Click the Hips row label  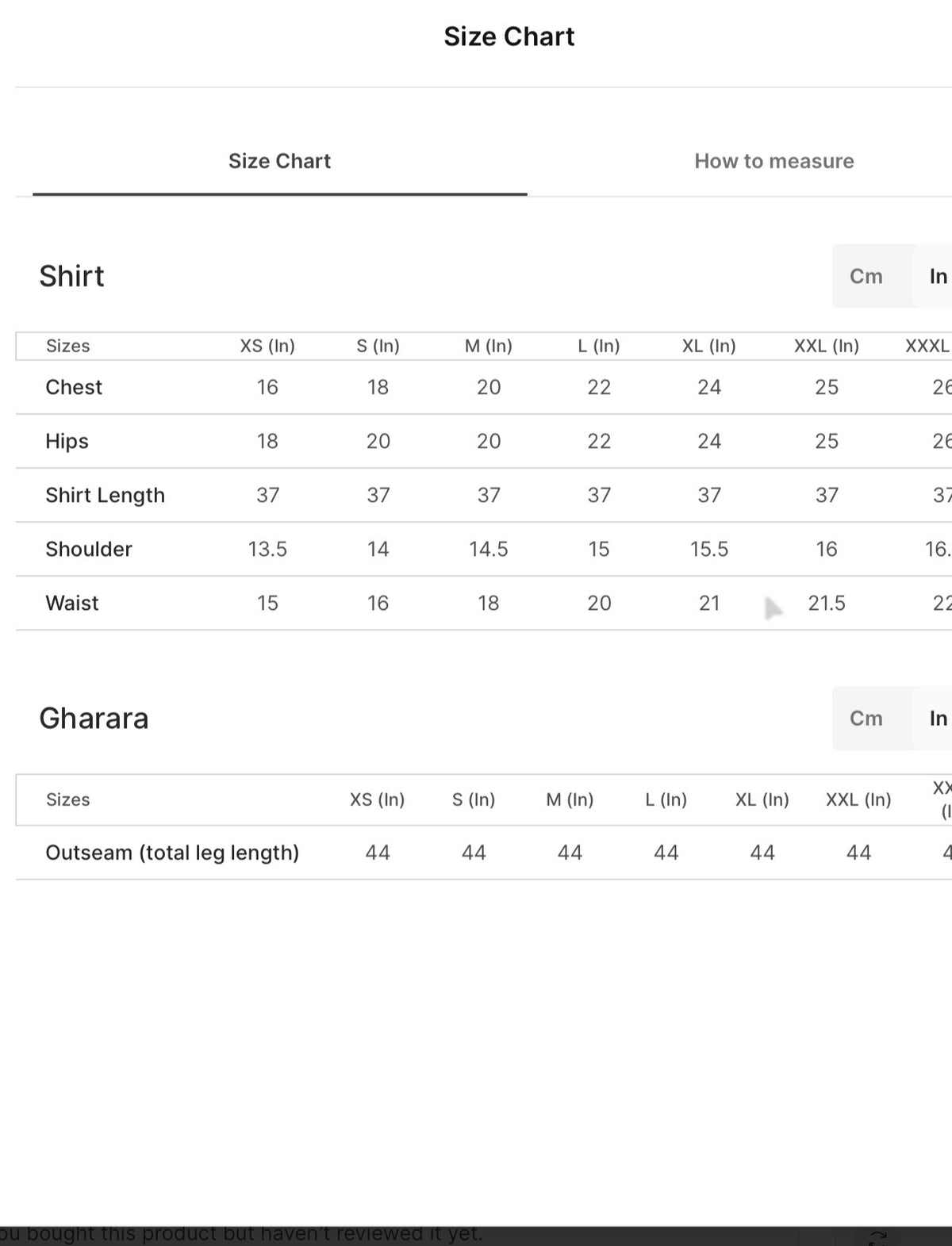[x=67, y=441]
